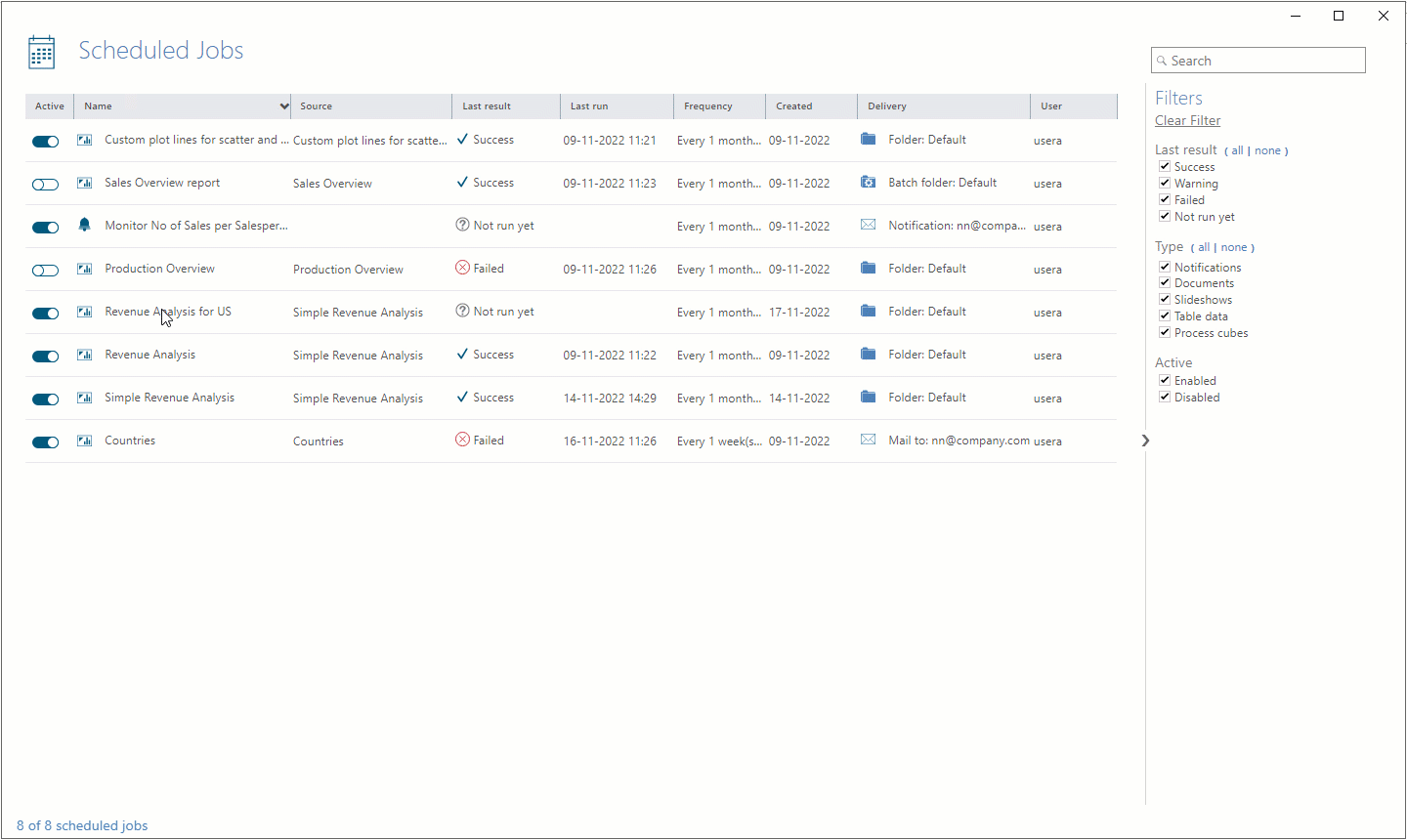Uncheck the Table data type filter
1407x840 pixels.
[x=1165, y=315]
